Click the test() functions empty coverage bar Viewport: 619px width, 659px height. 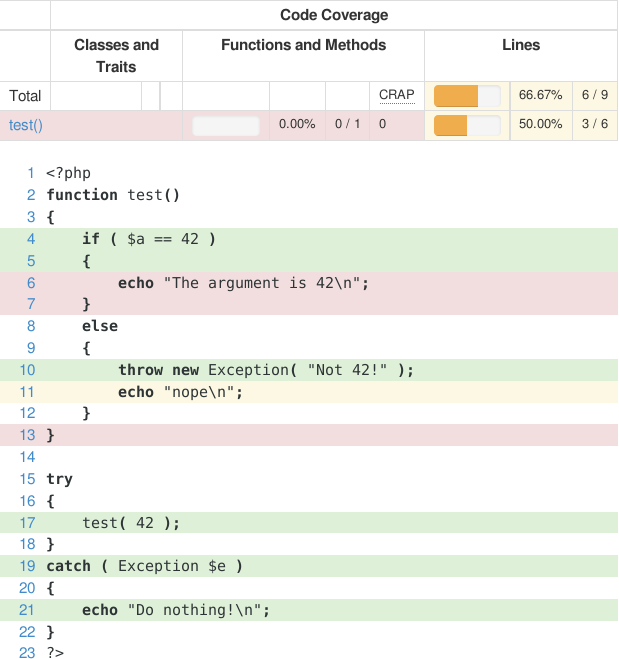[226, 125]
